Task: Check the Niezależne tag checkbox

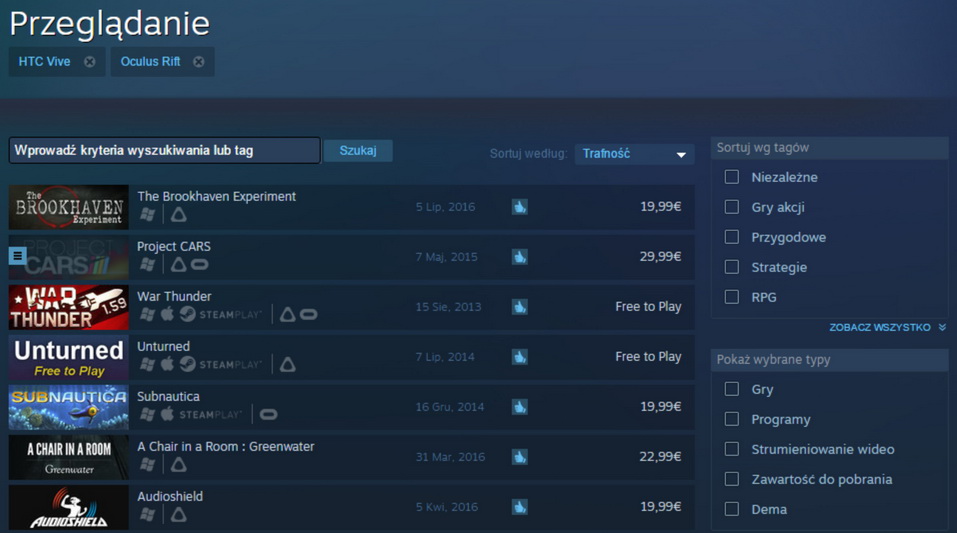Action: (x=731, y=177)
